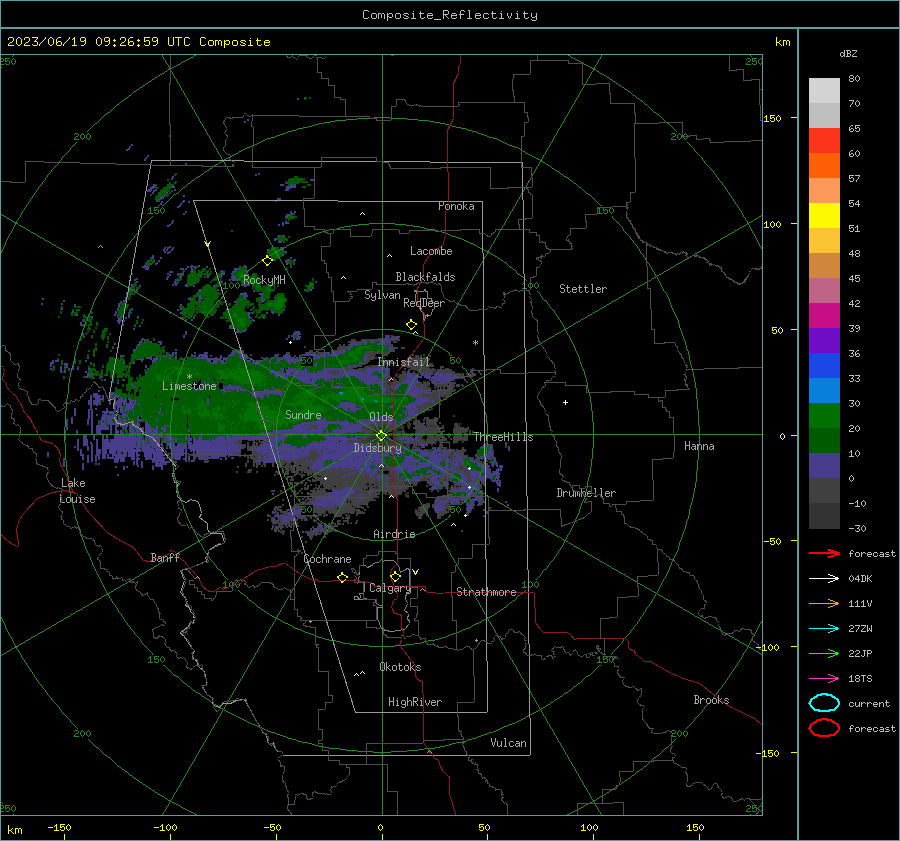900x841 pixels.
Task: Click the 150 tick on right km axis
Action: pyautogui.click(x=773, y=118)
